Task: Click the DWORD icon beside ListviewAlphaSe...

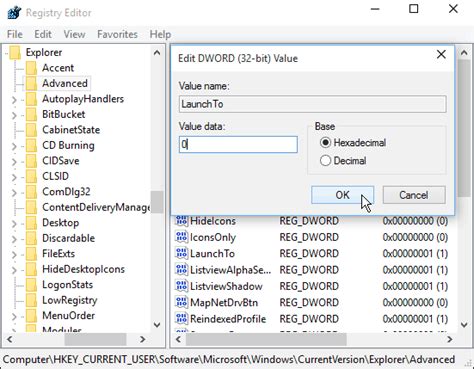Action: pos(181,270)
